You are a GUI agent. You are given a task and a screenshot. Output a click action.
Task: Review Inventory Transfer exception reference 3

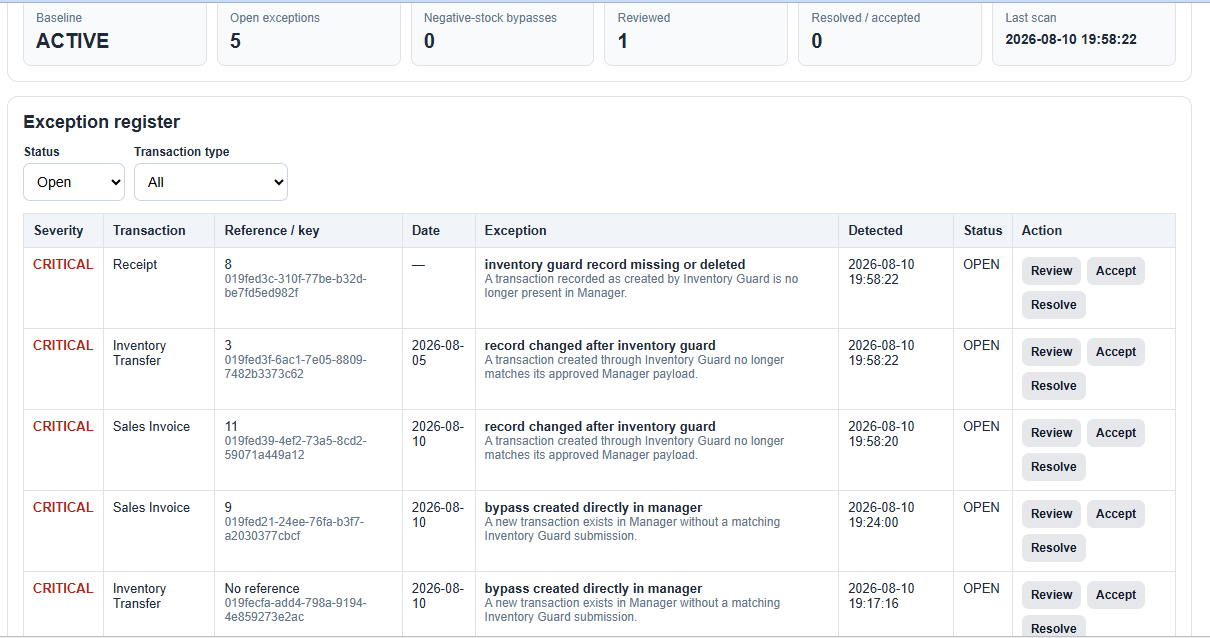coord(1051,352)
